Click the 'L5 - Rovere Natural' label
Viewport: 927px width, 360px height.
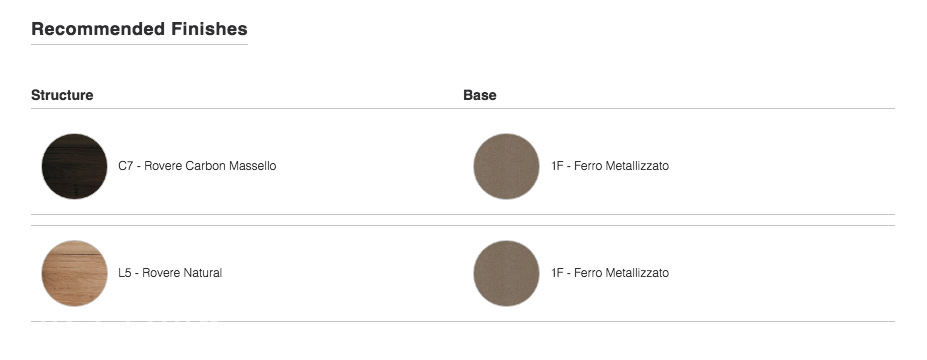click(x=170, y=273)
